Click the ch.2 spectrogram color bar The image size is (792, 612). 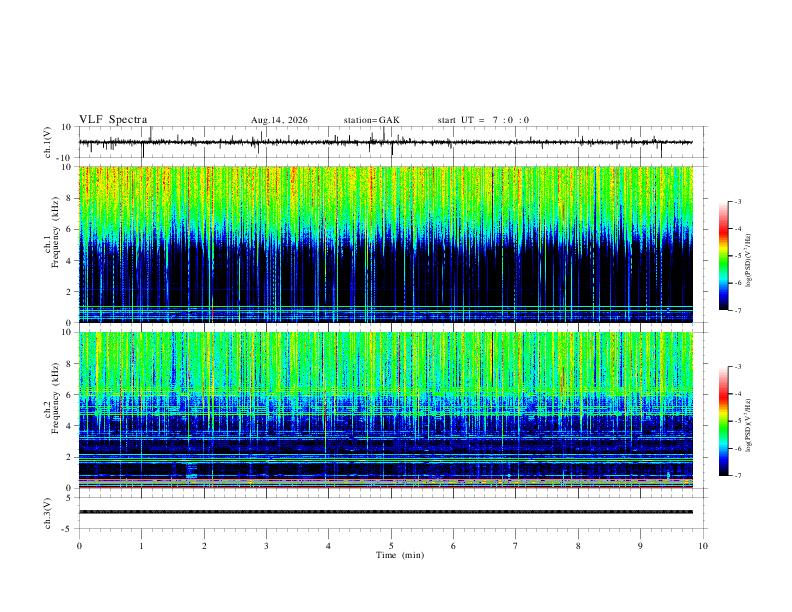point(723,421)
